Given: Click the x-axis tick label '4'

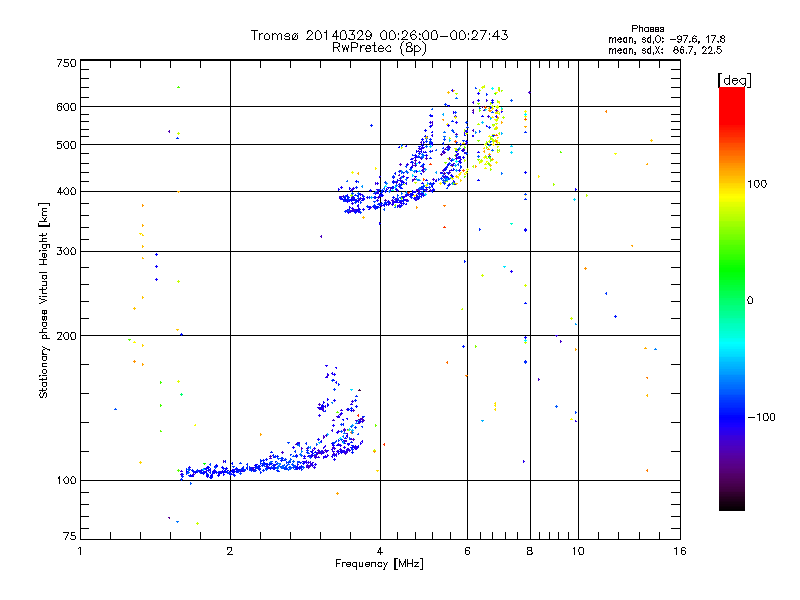Looking at the screenshot, I should [380, 551].
